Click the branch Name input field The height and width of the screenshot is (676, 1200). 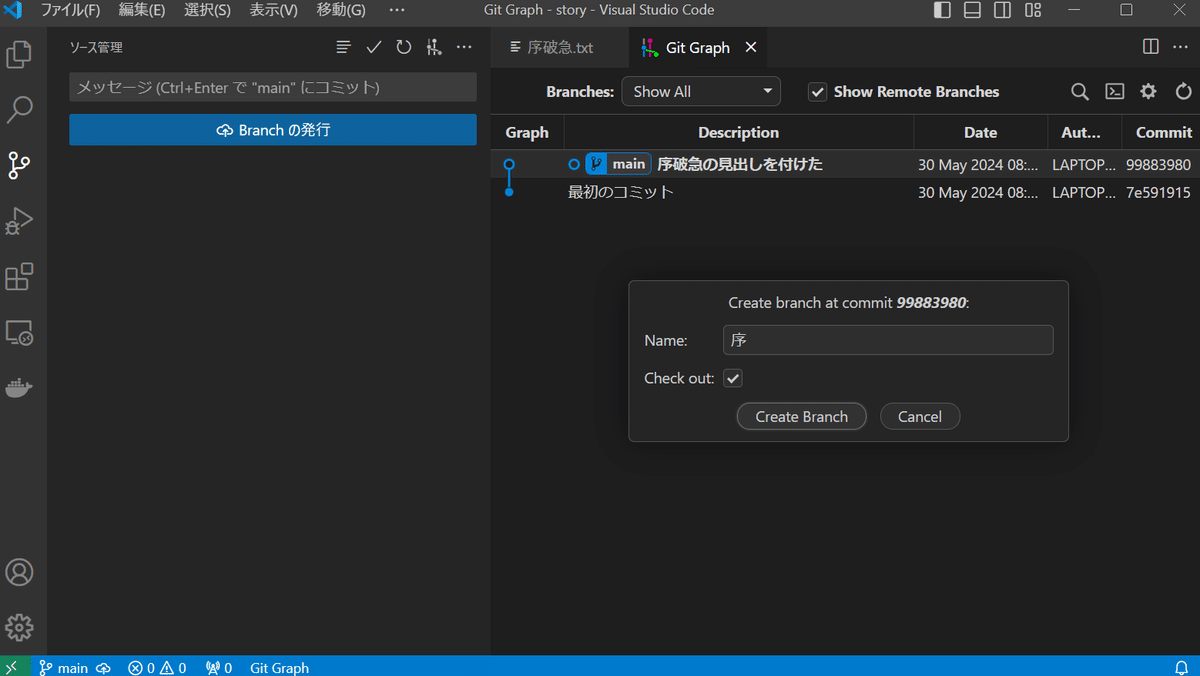[x=888, y=340]
